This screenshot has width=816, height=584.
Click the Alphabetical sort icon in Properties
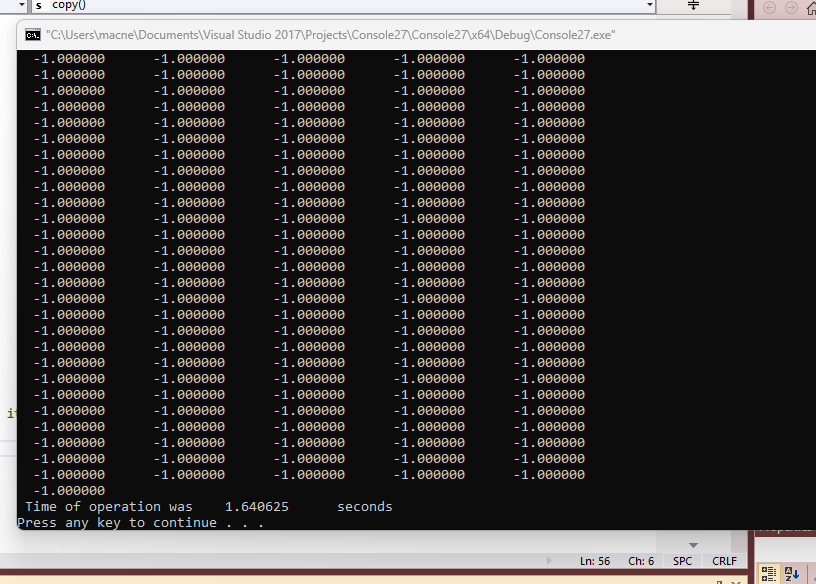click(x=791, y=573)
